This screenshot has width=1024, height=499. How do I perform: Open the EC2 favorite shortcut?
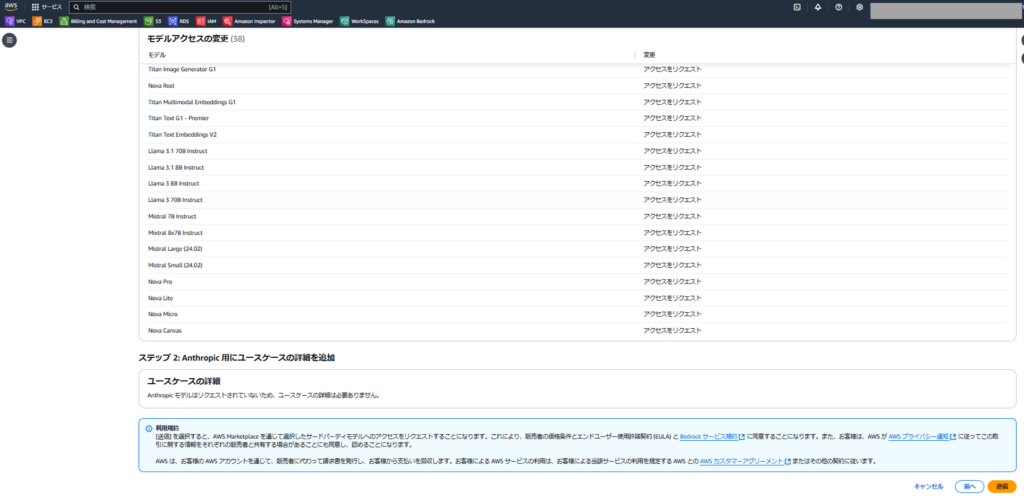pyautogui.click(x=42, y=21)
